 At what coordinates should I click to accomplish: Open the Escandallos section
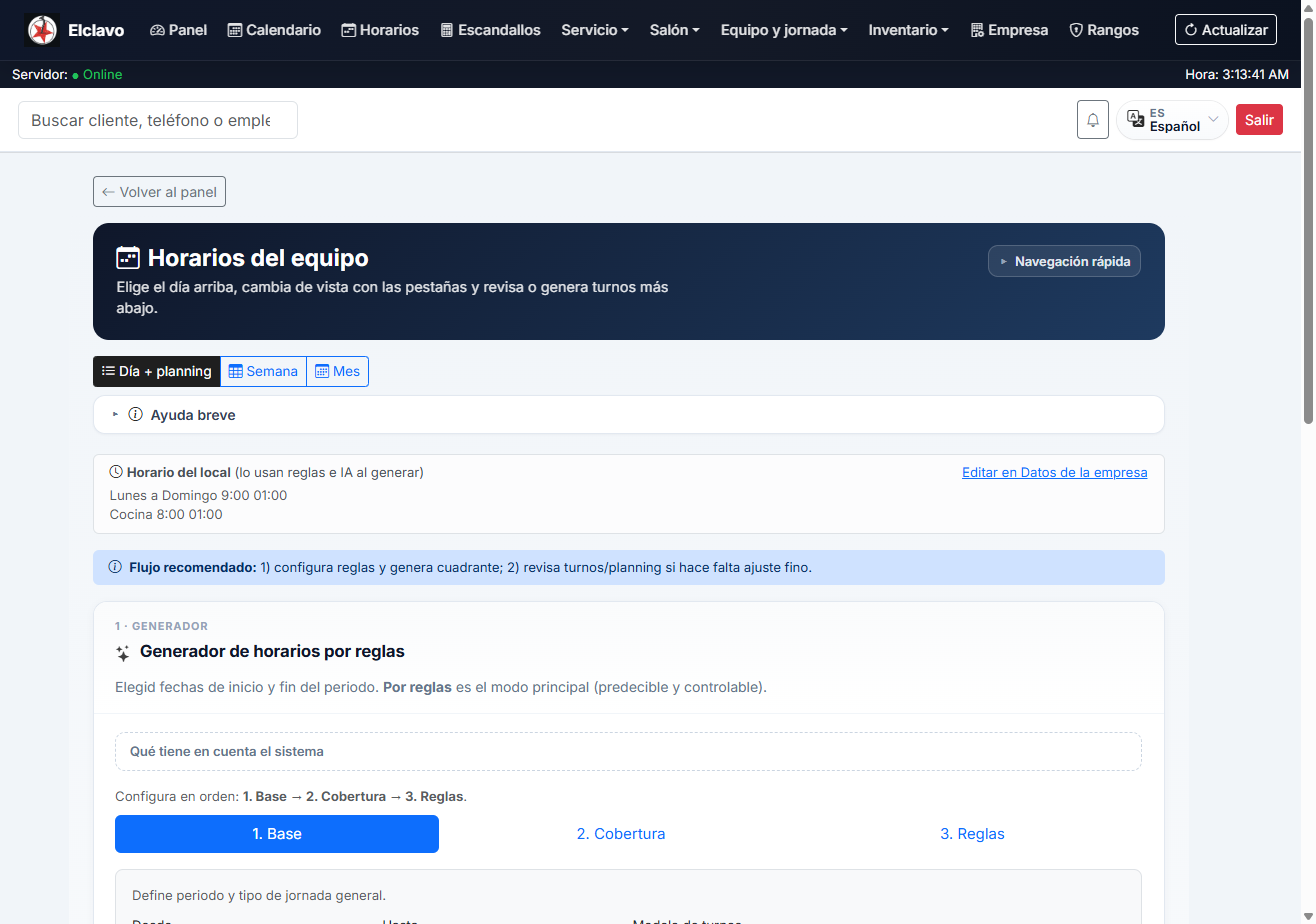click(490, 30)
